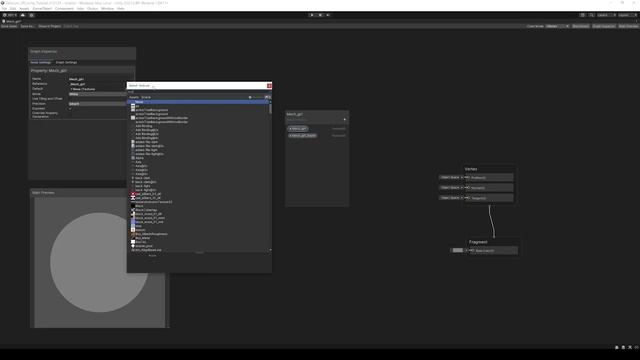Toggle hidden packages icon in Select Texture
This screenshot has height=360, width=640.
pos(267,97)
